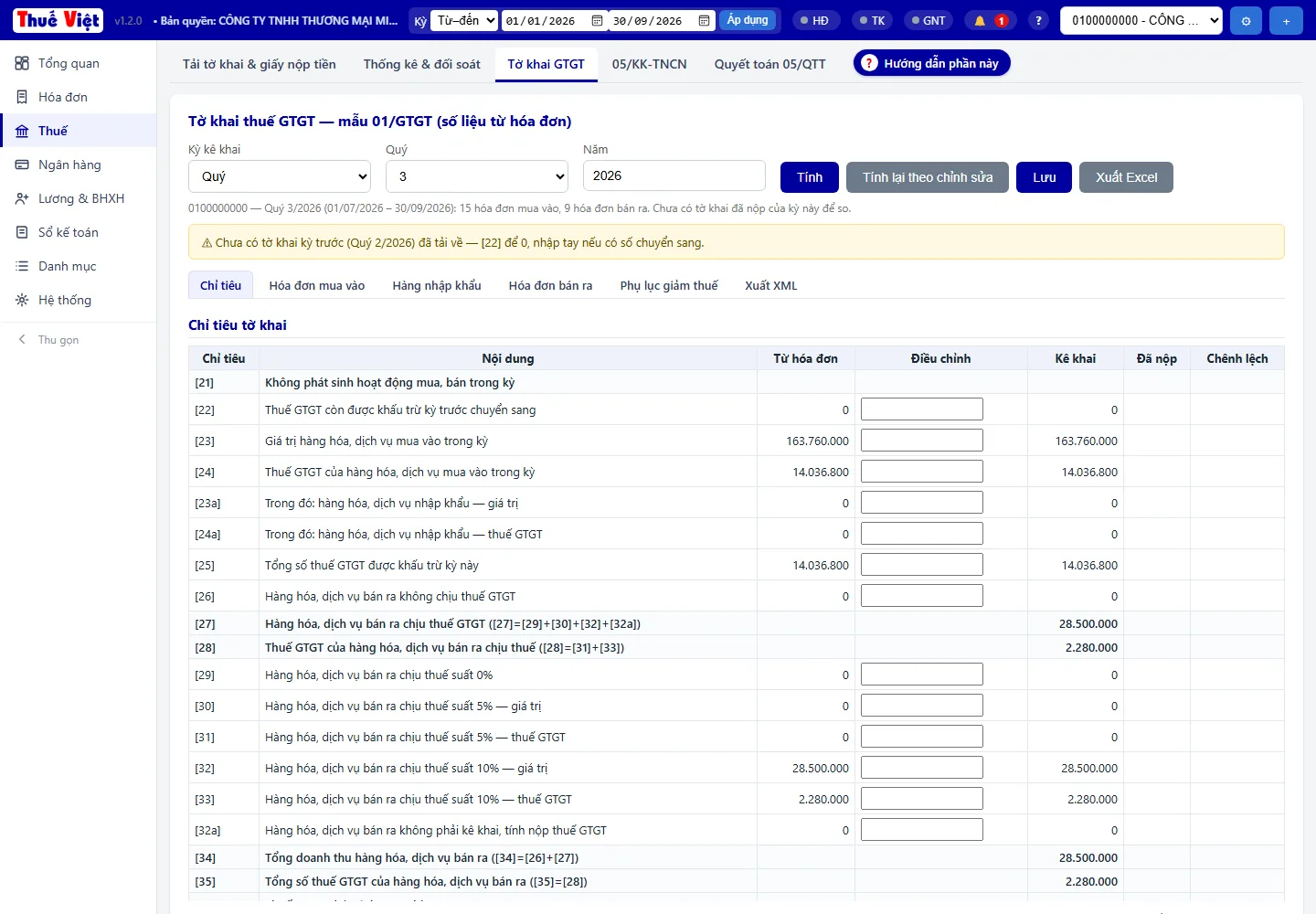Click the Lưu button
This screenshot has width=1316, height=914.
click(1044, 177)
